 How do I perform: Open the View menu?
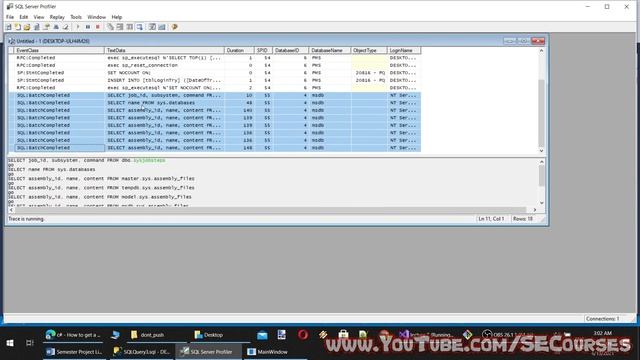(x=39, y=17)
